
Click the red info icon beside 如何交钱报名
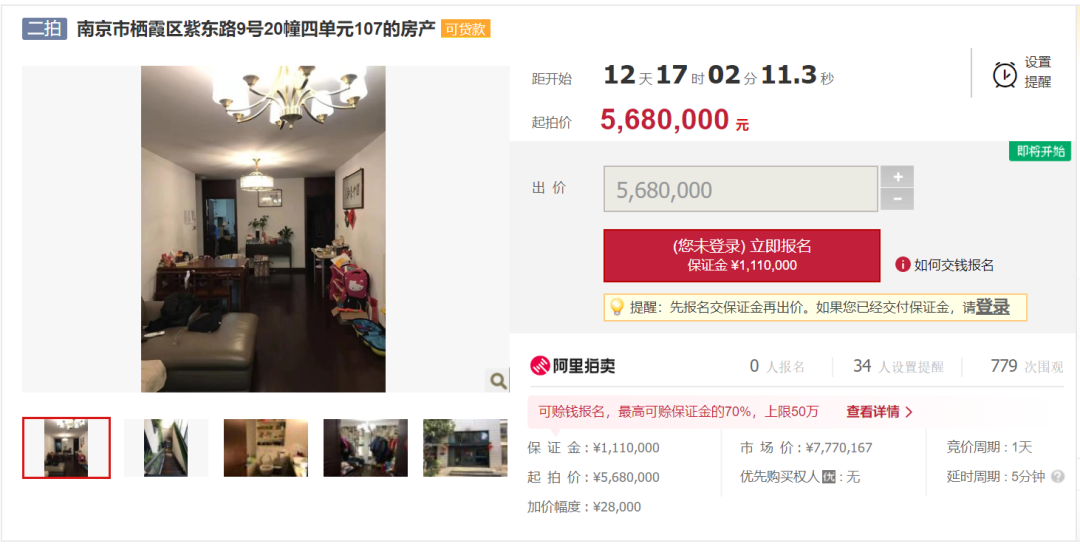903,264
